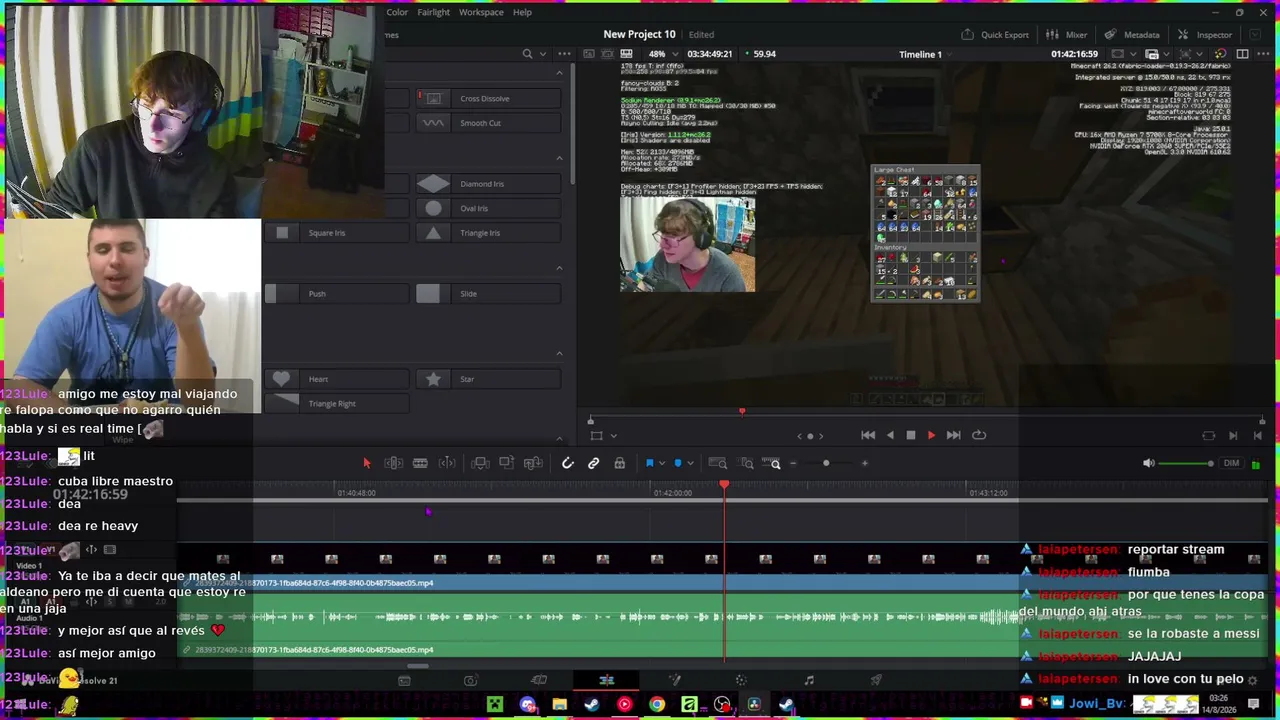Image resolution: width=1280 pixels, height=720 pixels.
Task: Toggle timeline Snapping magnet
Action: coord(567,463)
